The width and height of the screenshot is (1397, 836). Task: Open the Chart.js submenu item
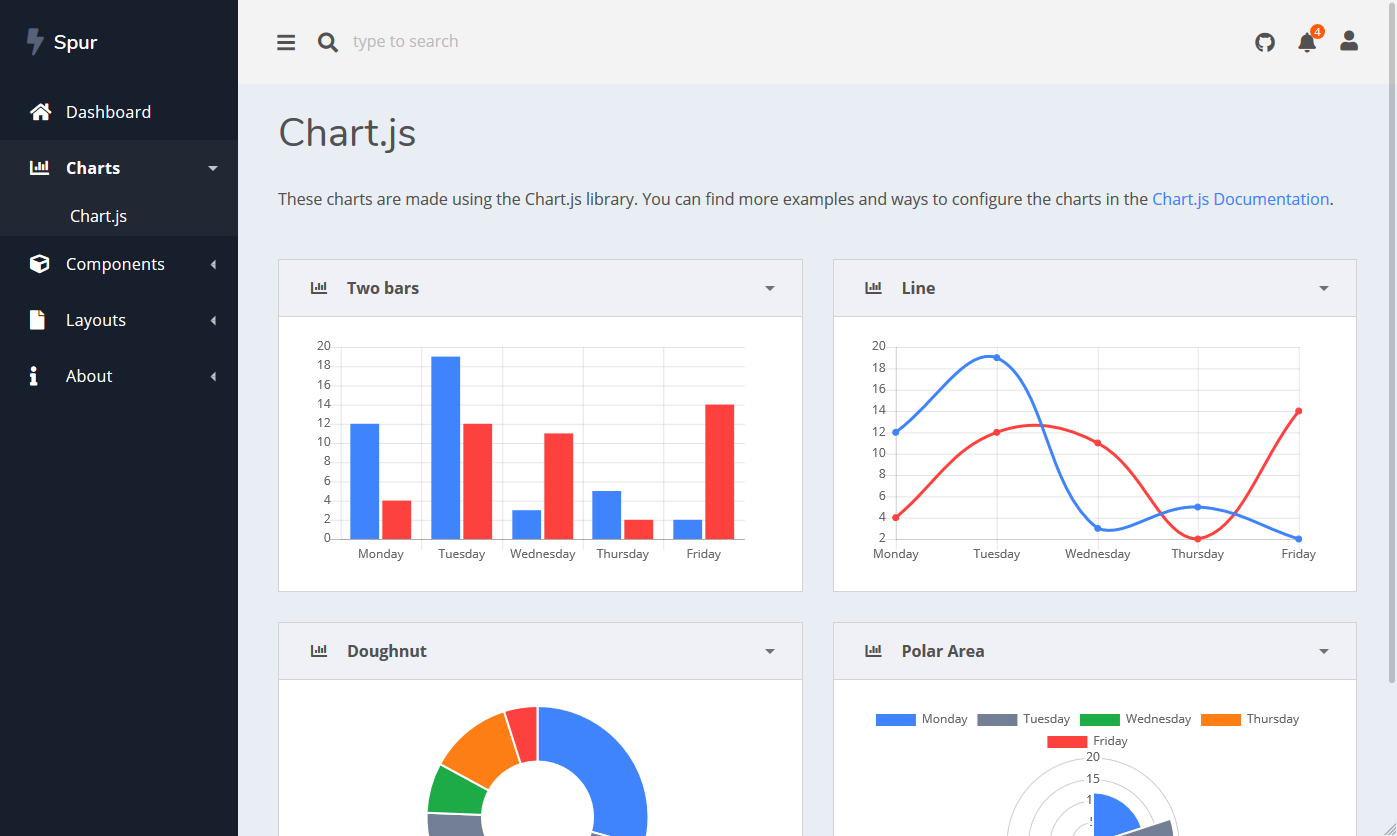pyautogui.click(x=98, y=216)
